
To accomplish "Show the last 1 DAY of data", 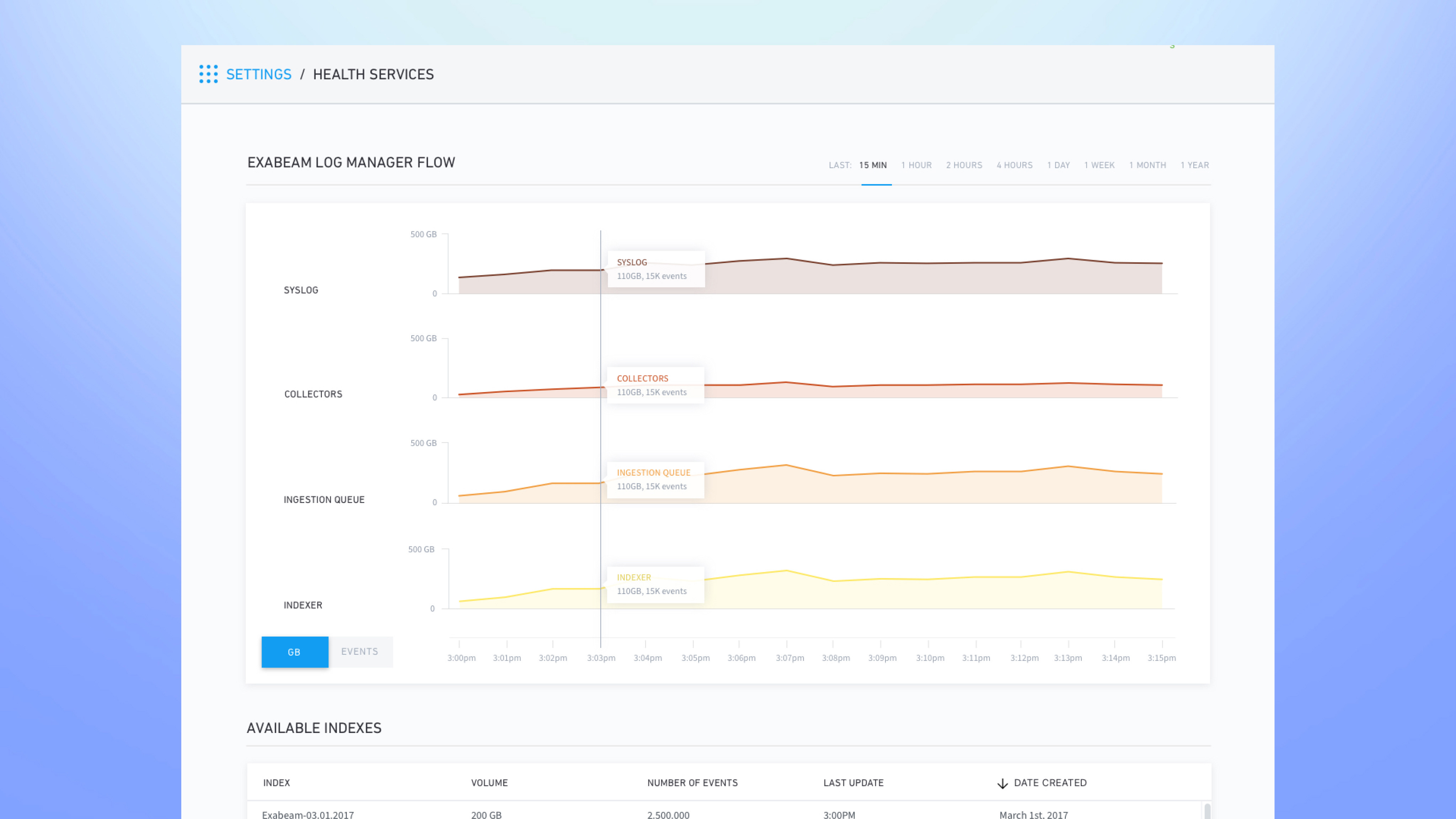I will coord(1058,165).
